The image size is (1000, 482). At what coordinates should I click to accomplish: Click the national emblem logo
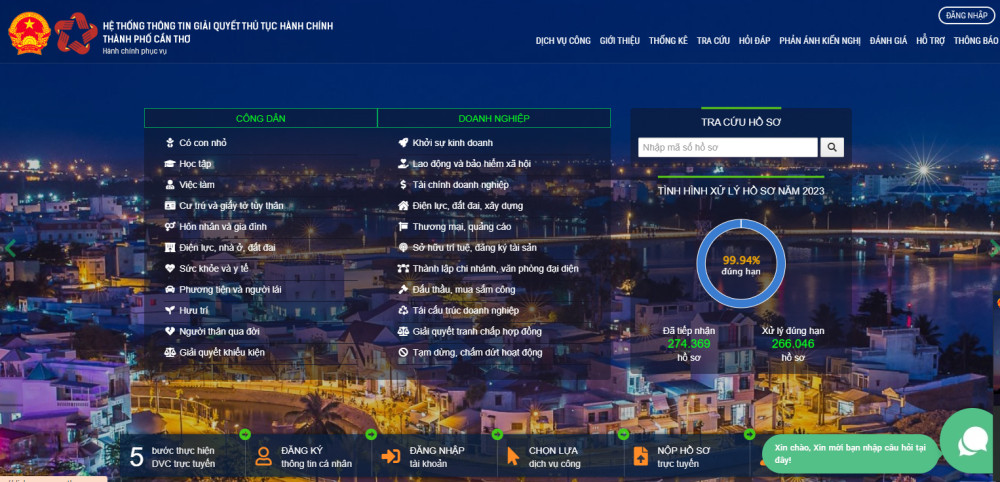[x=29, y=33]
